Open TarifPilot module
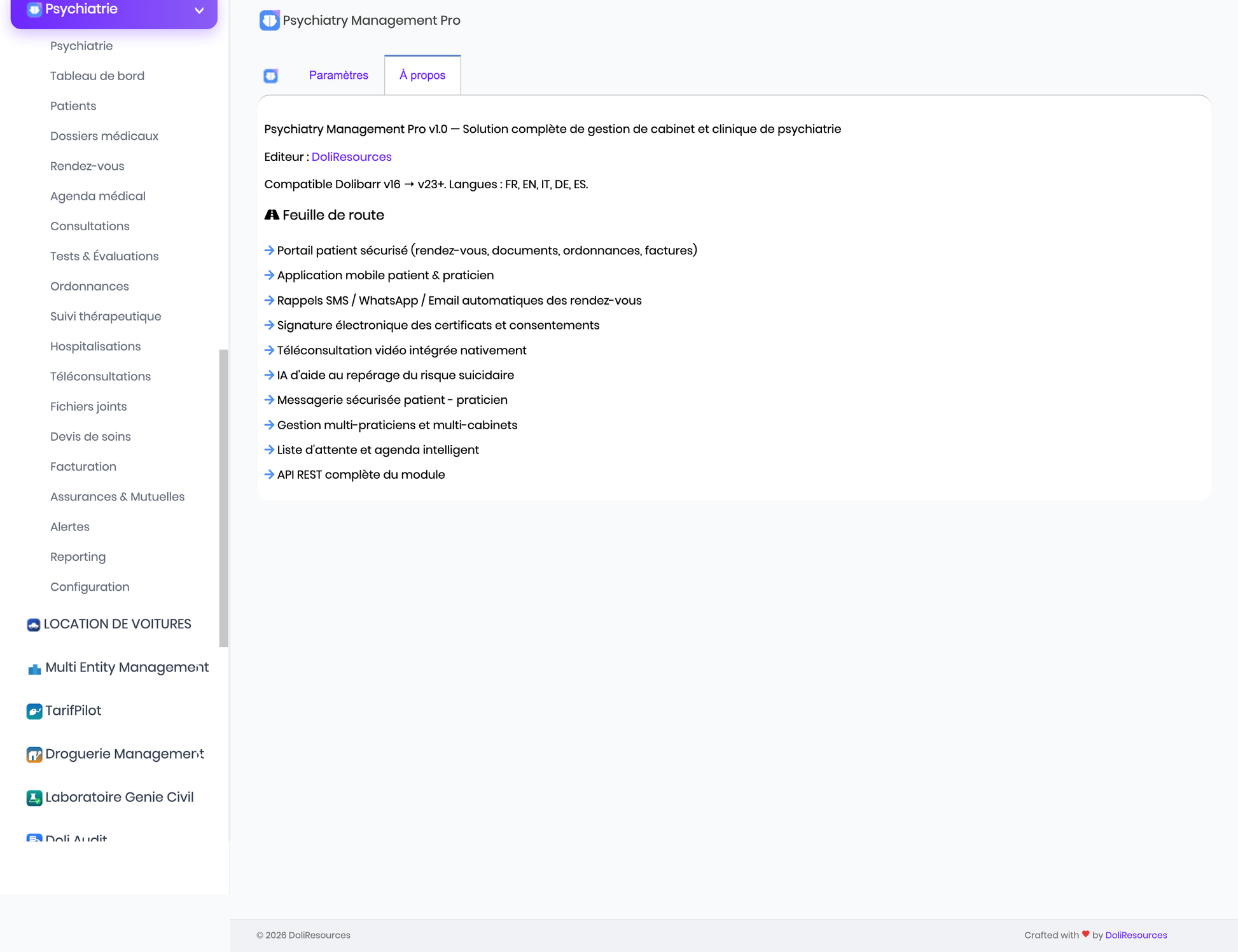This screenshot has height=952, width=1238. [73, 710]
